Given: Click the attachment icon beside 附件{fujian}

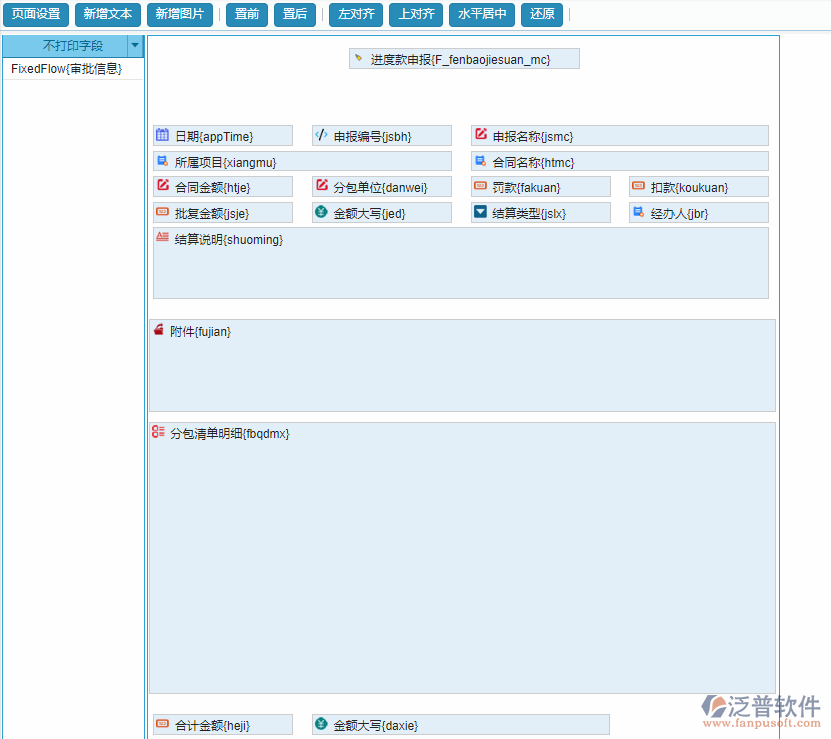Looking at the screenshot, I should [159, 331].
